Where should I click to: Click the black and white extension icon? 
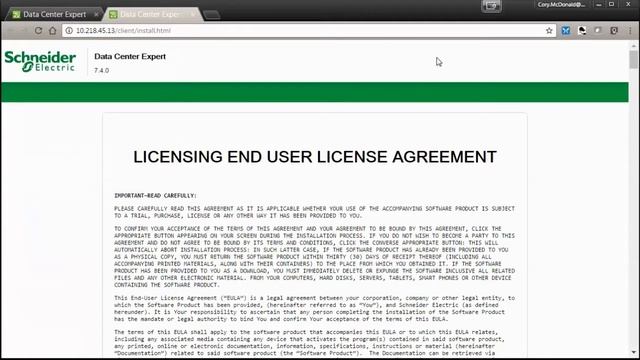582,31
